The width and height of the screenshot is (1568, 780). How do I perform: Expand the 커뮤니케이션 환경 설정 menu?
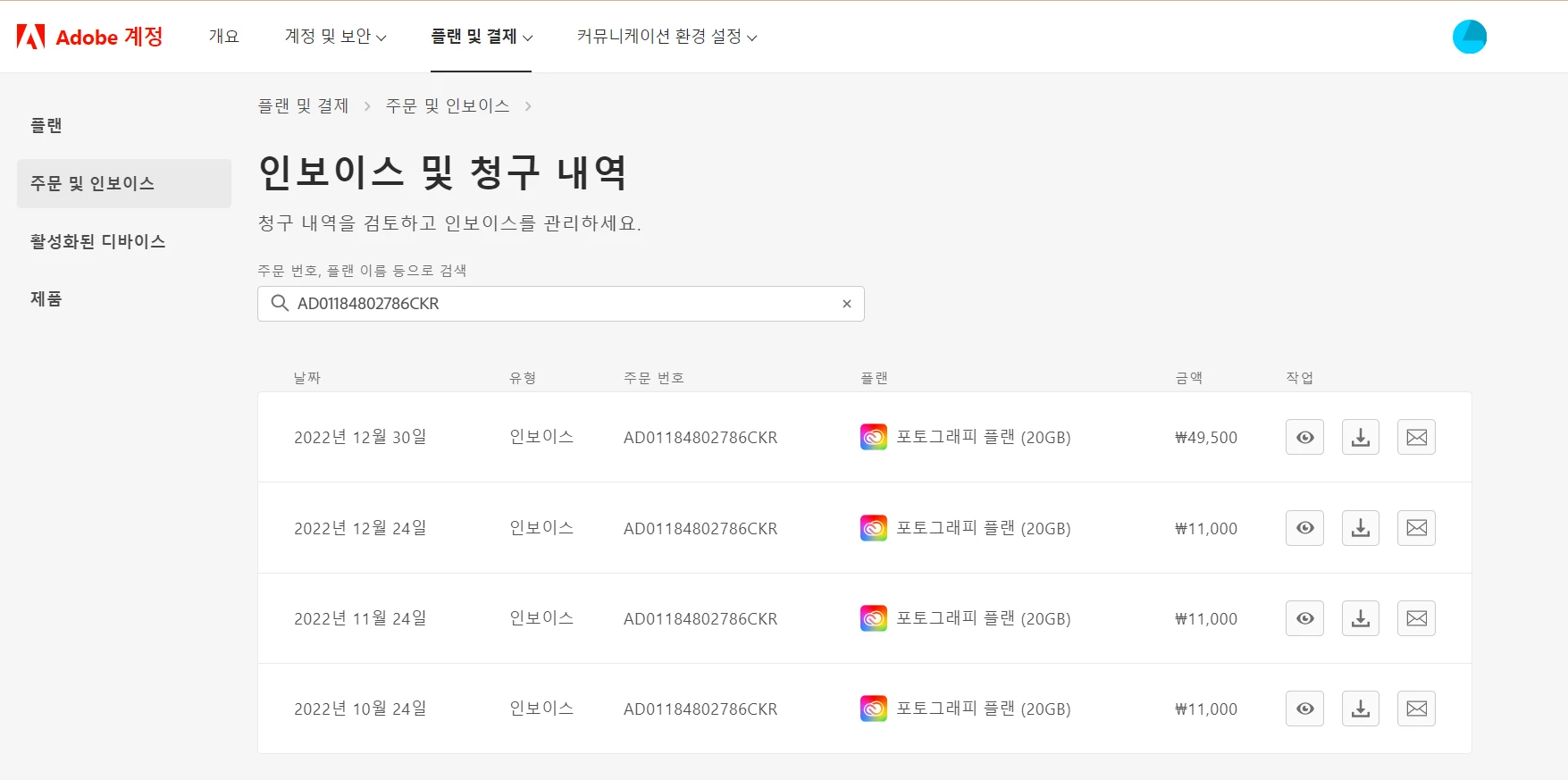click(667, 37)
